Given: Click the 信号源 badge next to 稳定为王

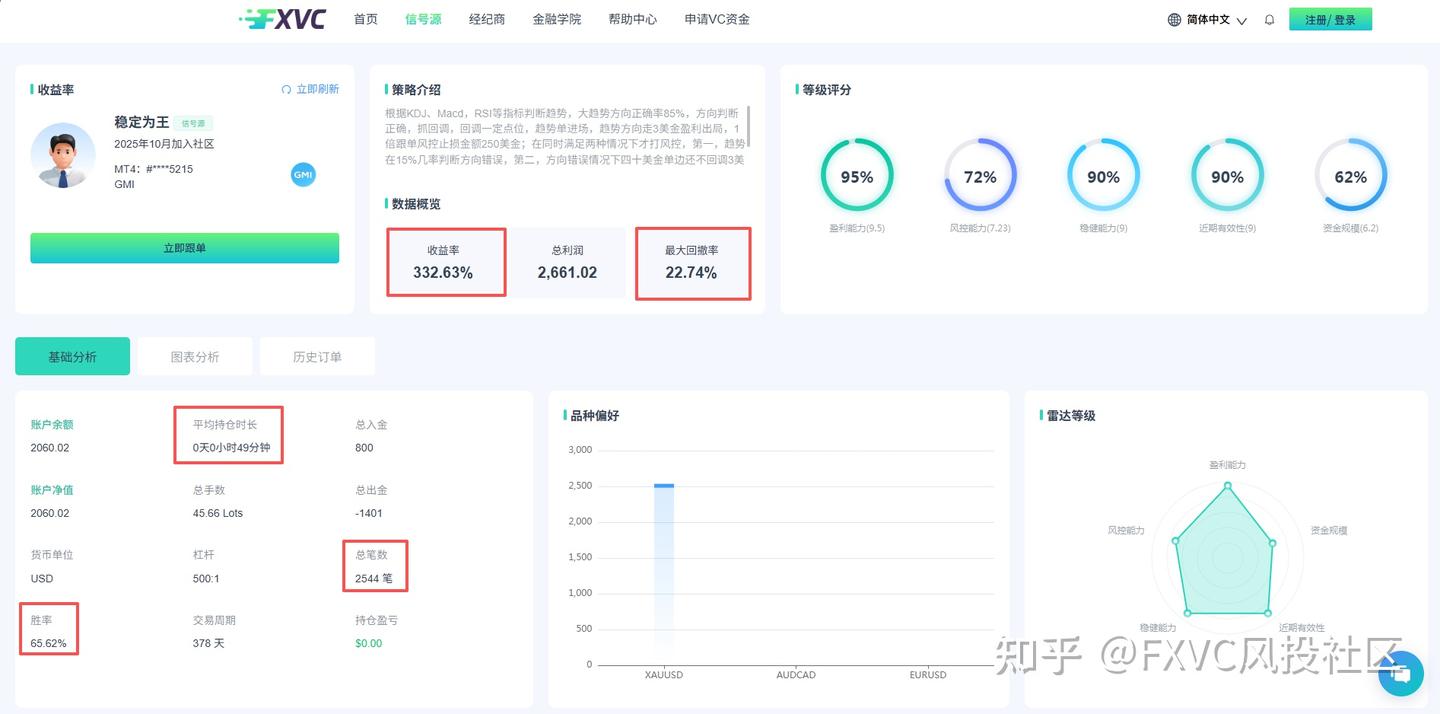Looking at the screenshot, I should pos(192,122).
